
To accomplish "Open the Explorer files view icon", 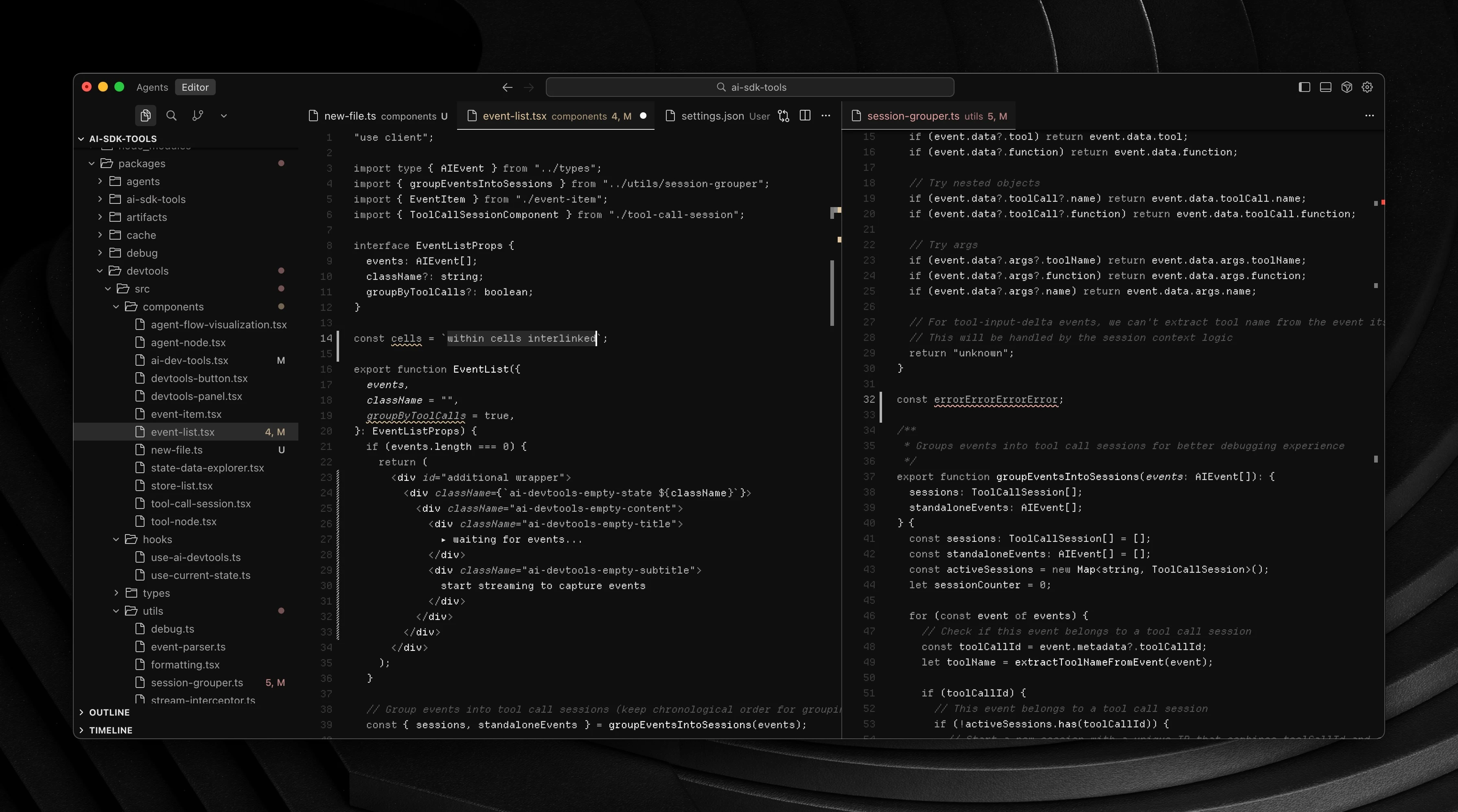I will pos(145,116).
